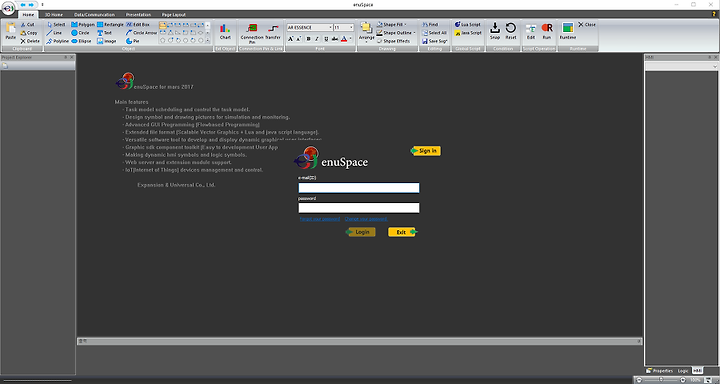This screenshot has height=384, width=720.
Task: Open the Data/Communication ribbon tab
Action: [94, 15]
